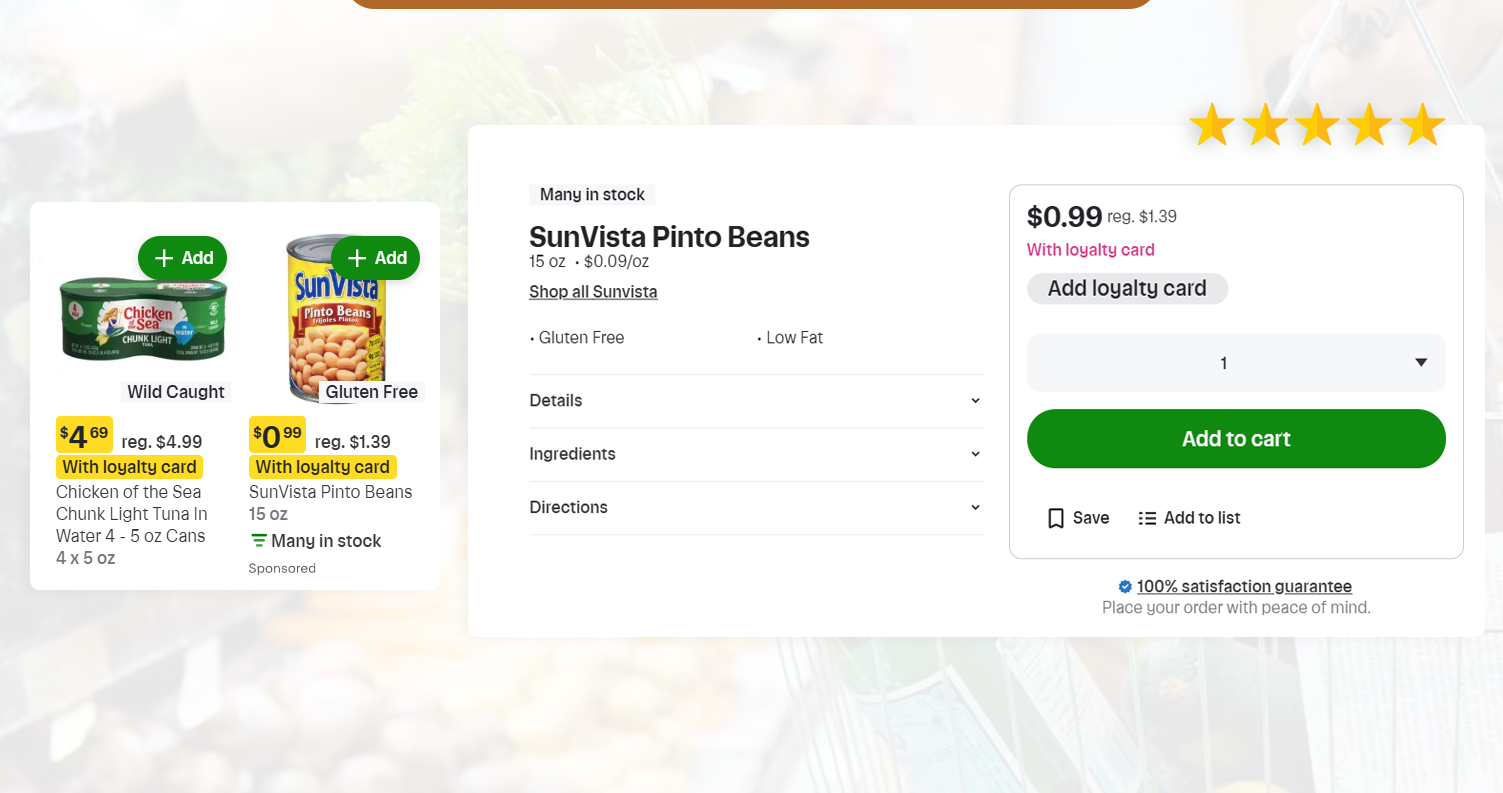Open the 100% satisfaction guarantee link
1503x793 pixels.
[x=1244, y=586]
